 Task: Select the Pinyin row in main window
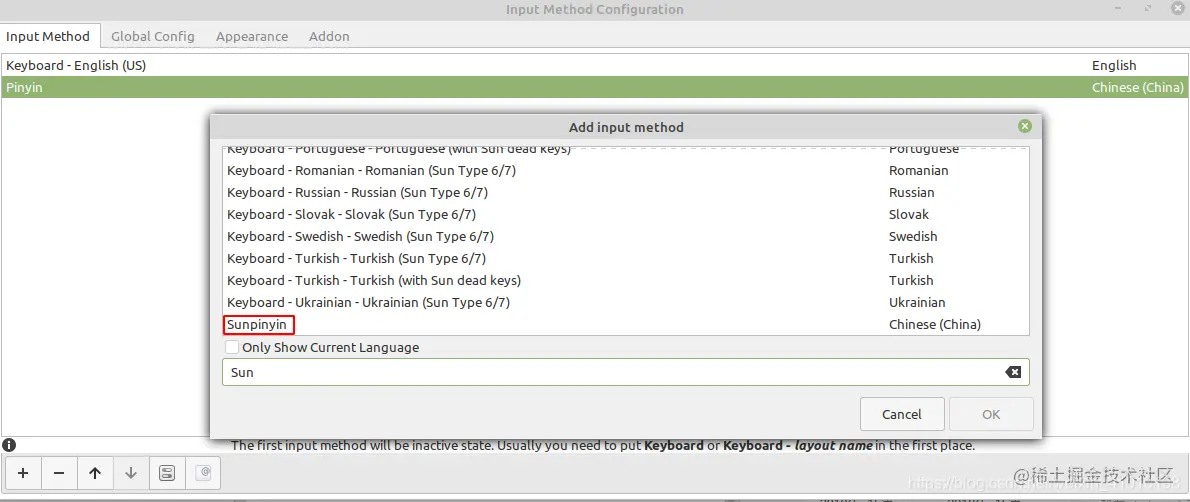594,87
